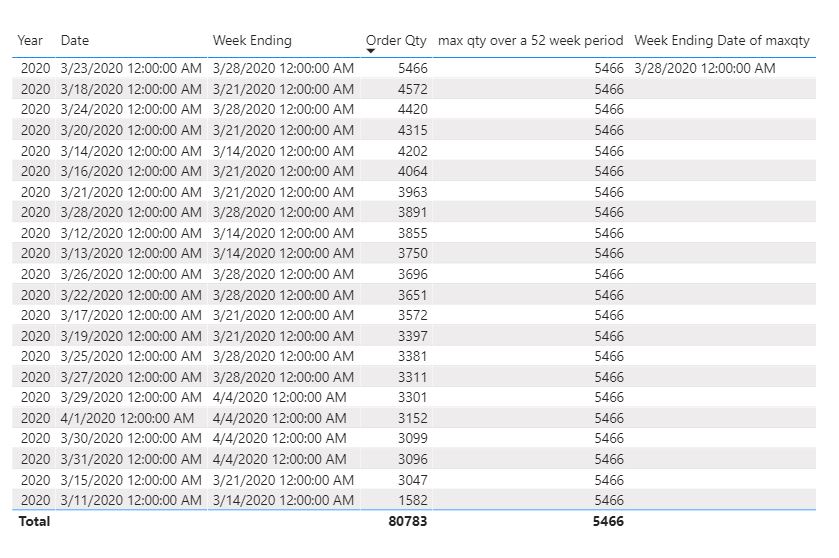The image size is (839, 558).
Task: Select date cell 3/18/2020 12:00:00 AM
Action: [x=131, y=89]
